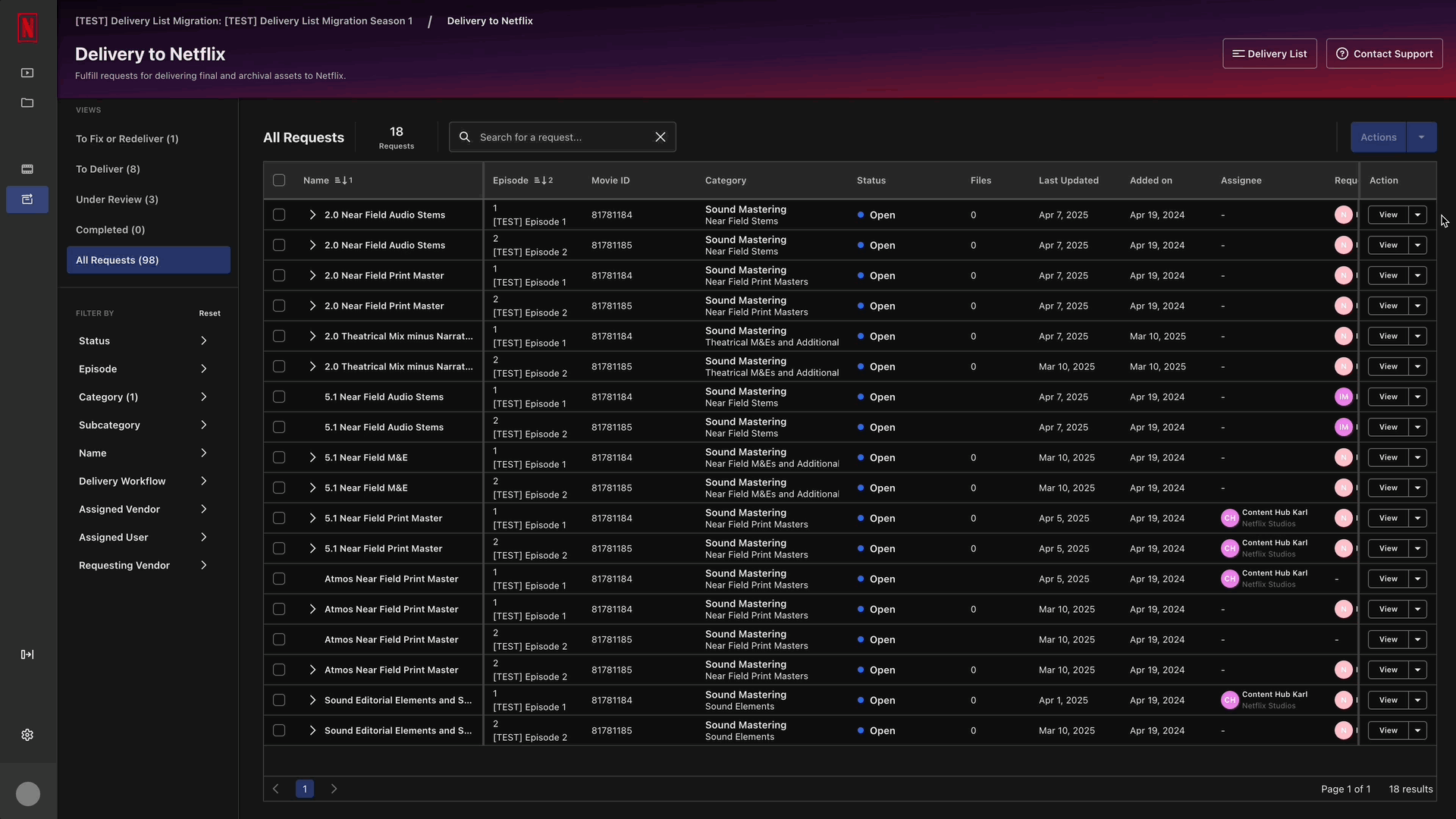Go to next page arrow
Viewport: 1456px width, 819px height.
(334, 789)
